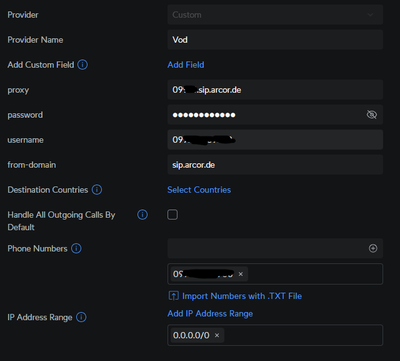Image resolution: width=400 pixels, height=361 pixels.
Task: Expand Provider dropdown using chevron arrow
Action: coord(370,15)
